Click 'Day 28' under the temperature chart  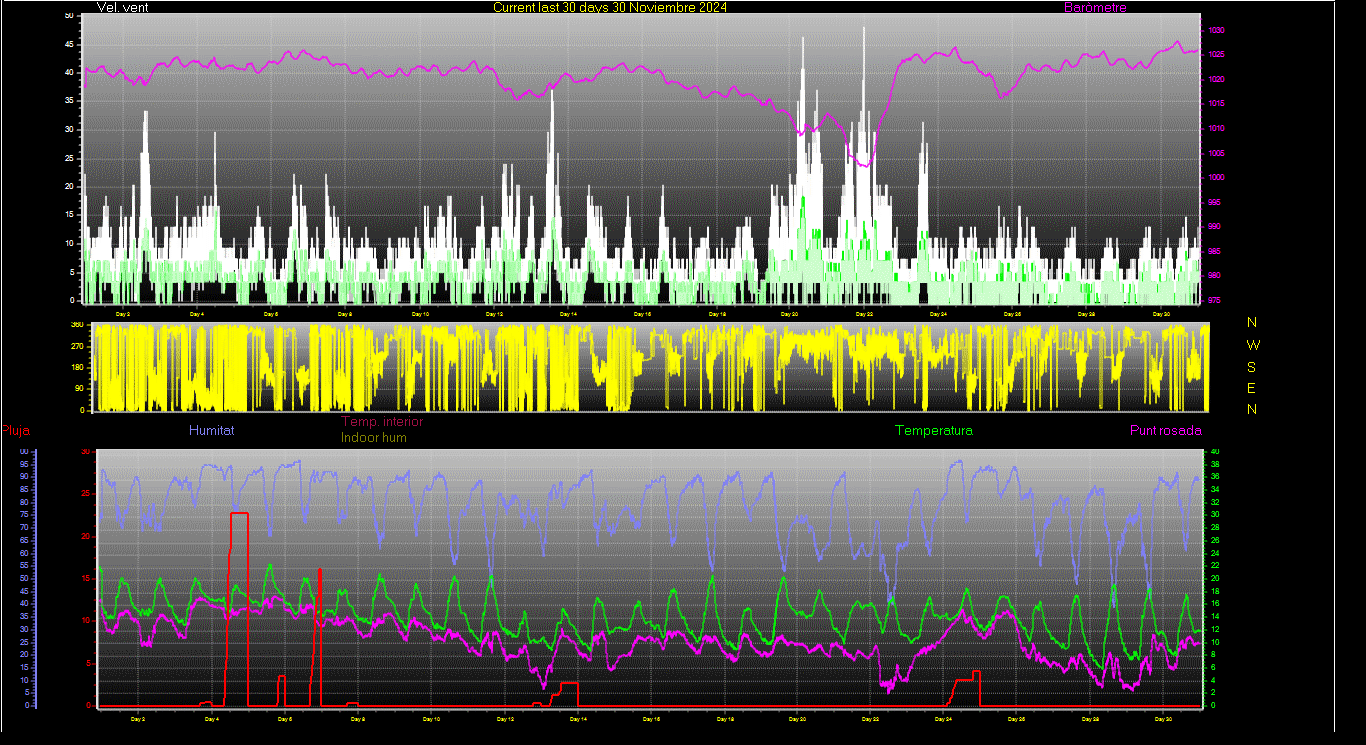point(1090,718)
